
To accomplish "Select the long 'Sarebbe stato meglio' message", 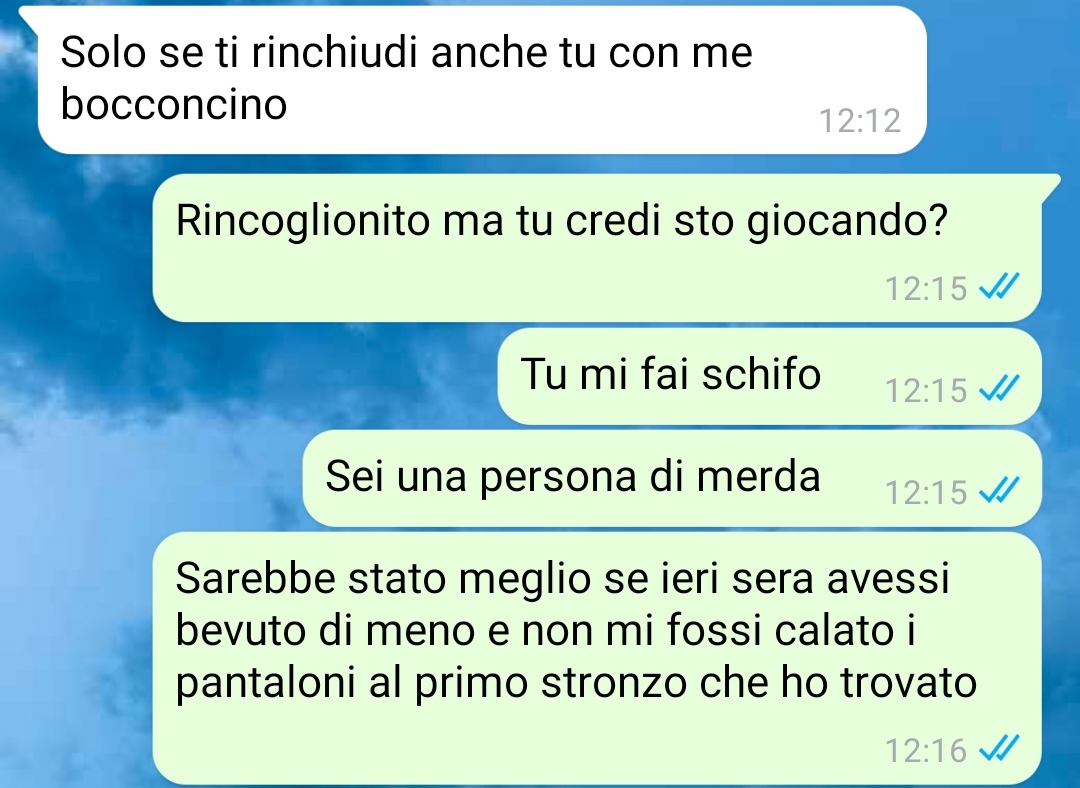I will (x=597, y=658).
